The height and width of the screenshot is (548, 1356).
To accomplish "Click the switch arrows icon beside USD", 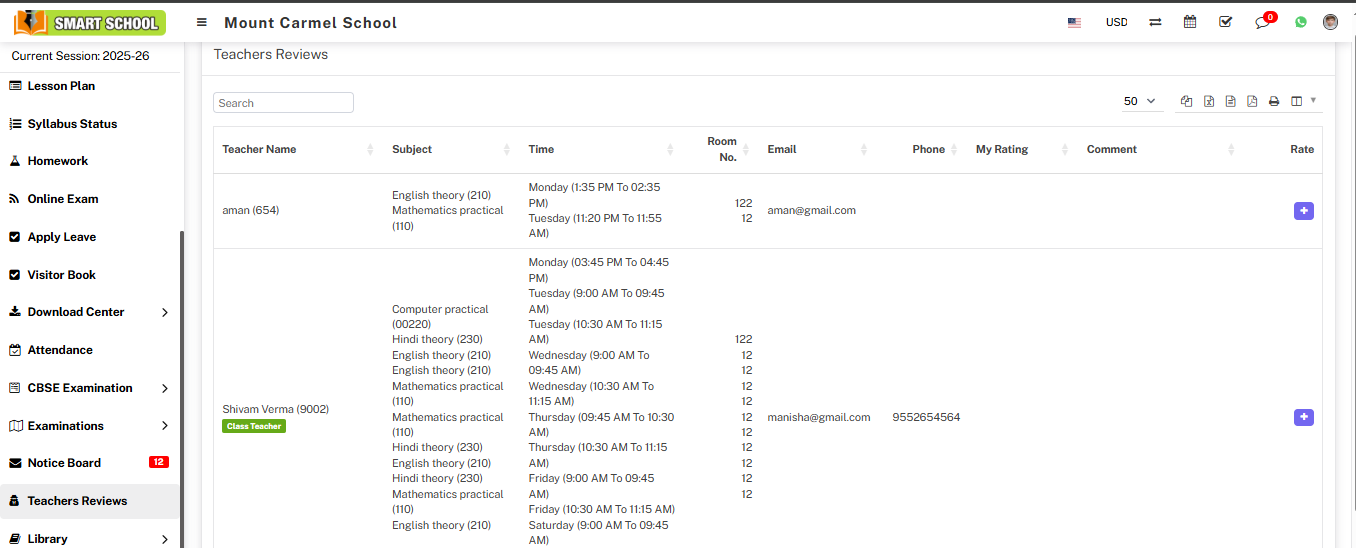I will pos(1155,22).
